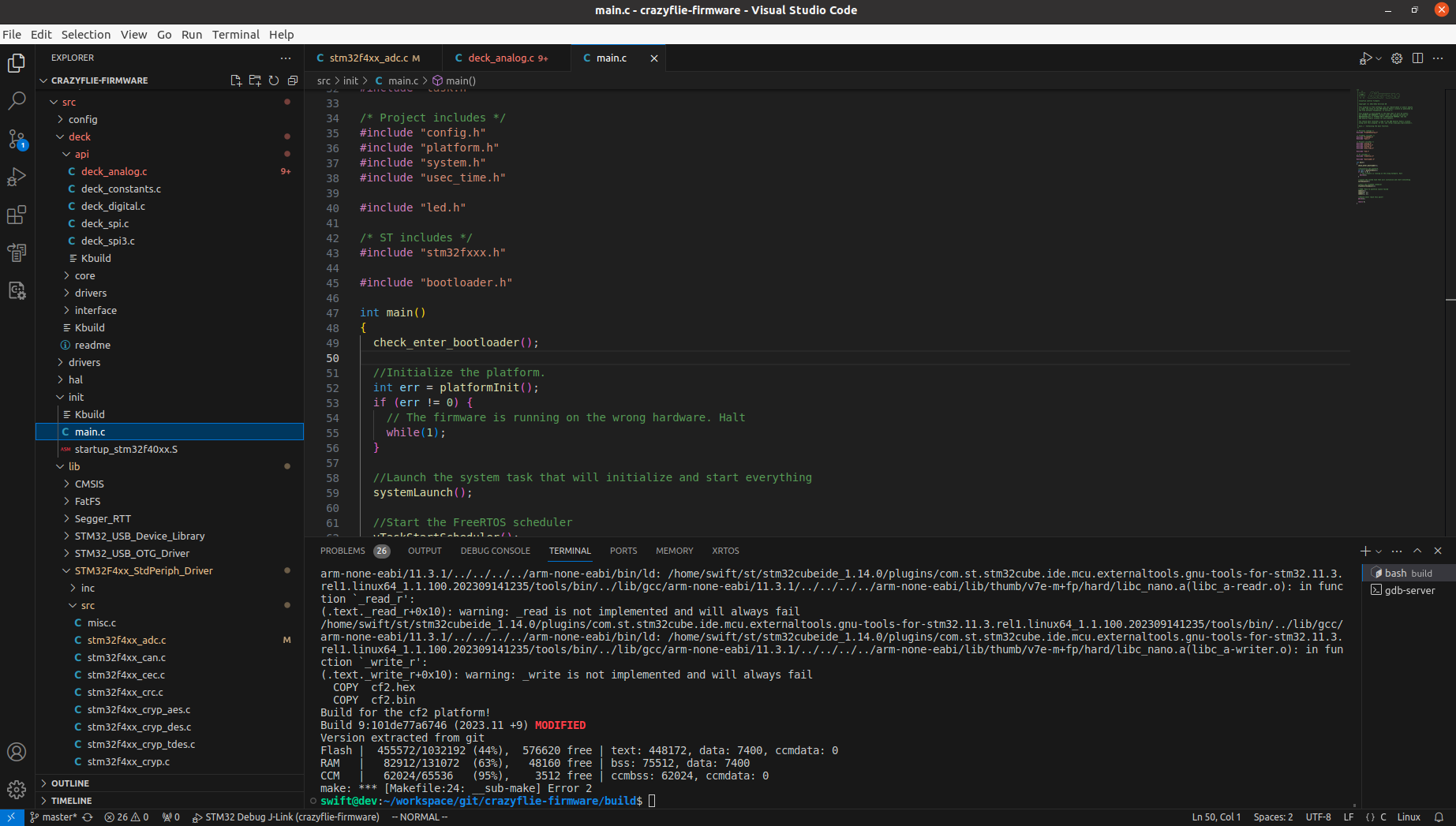Open the MEMORY panel tab
This screenshot has height=826, width=1456.
pyautogui.click(x=674, y=551)
